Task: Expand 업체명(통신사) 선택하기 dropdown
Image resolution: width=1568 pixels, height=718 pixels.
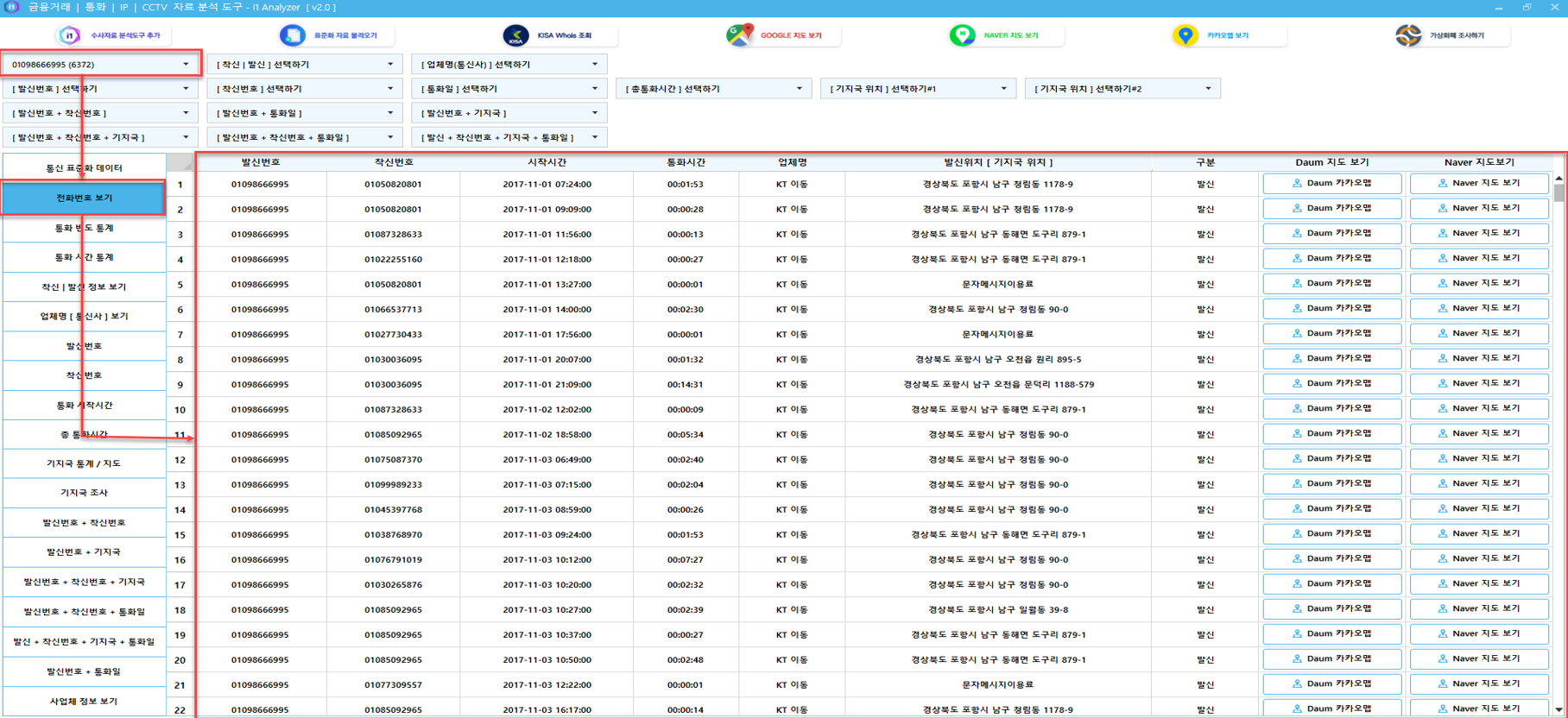Action: coord(509,65)
